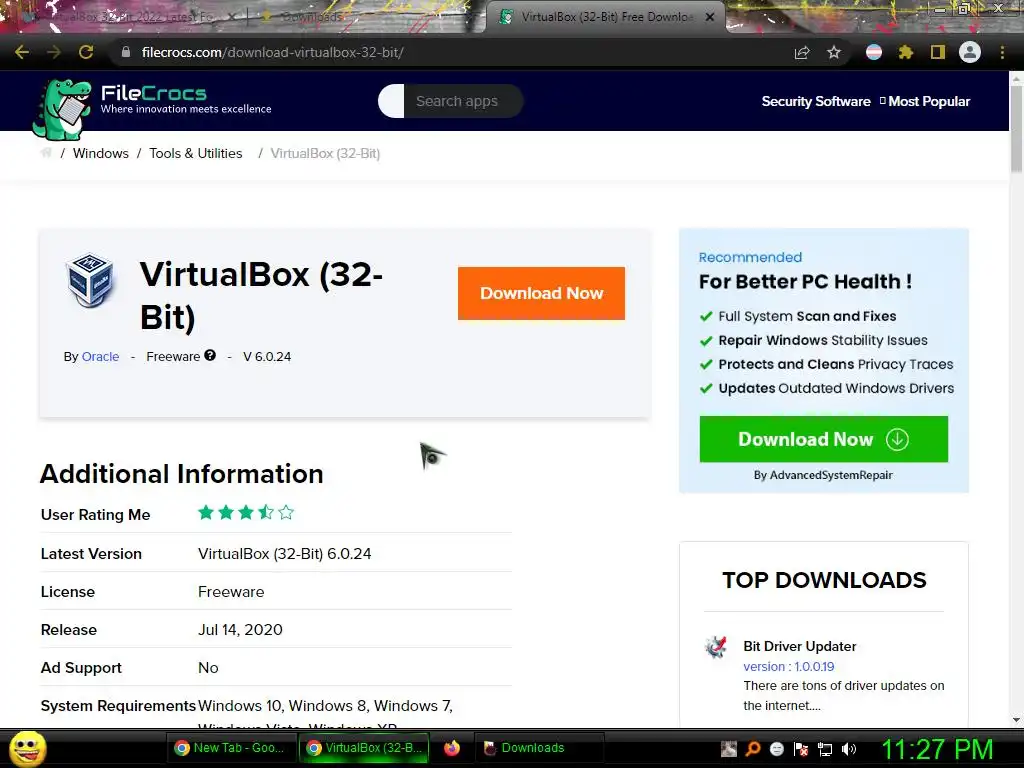Click the address bar URL
Viewport: 1024px width, 768px height.
(272, 52)
